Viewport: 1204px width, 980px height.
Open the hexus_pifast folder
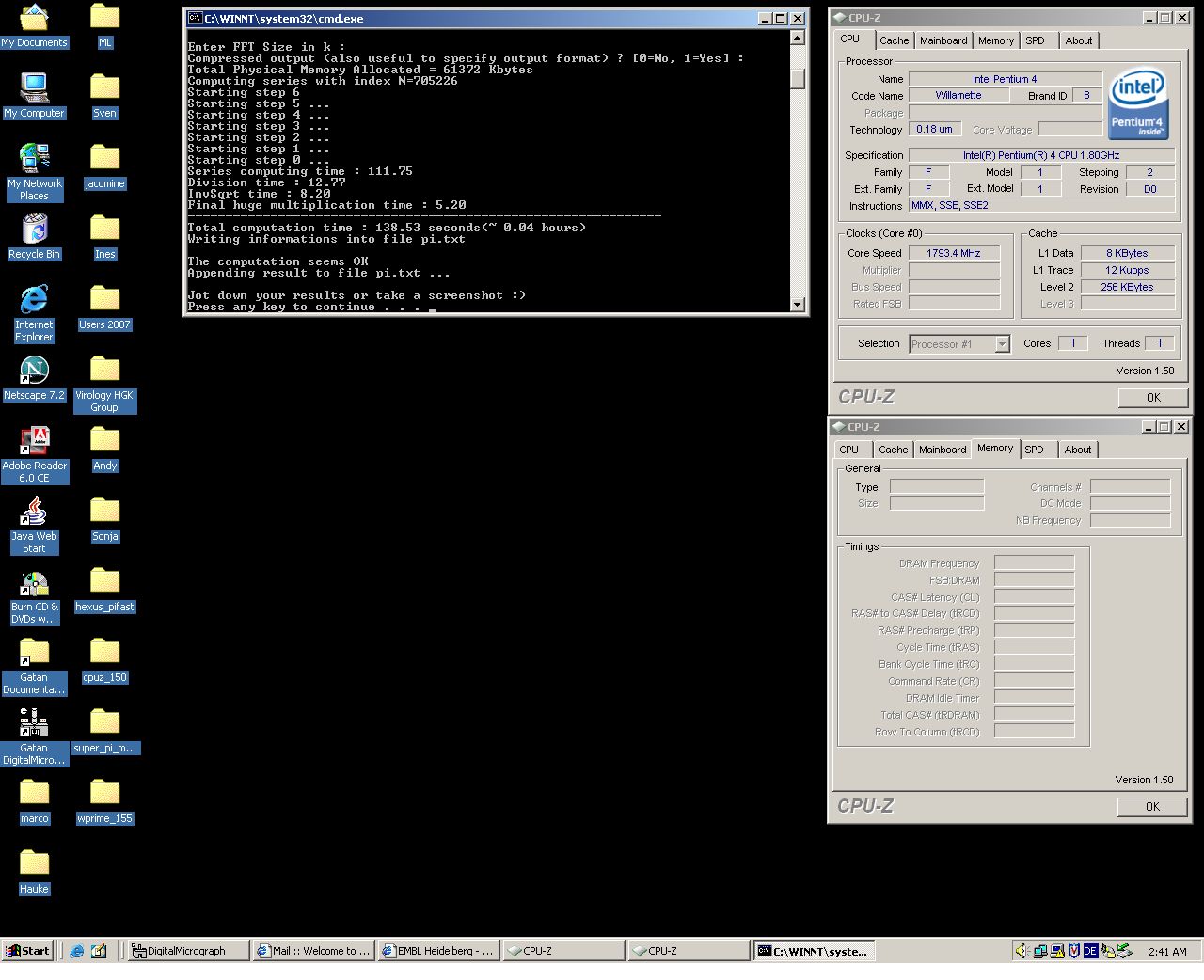pyautogui.click(x=104, y=589)
